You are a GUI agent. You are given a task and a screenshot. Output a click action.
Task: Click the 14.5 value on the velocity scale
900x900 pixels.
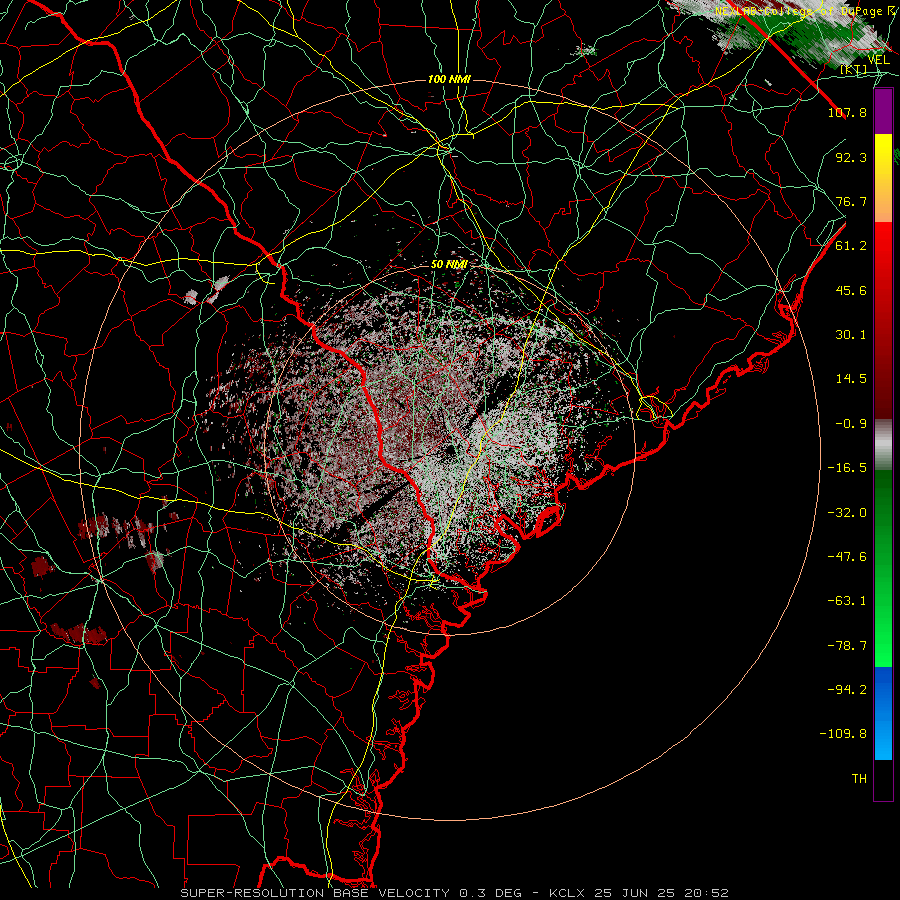coord(851,379)
